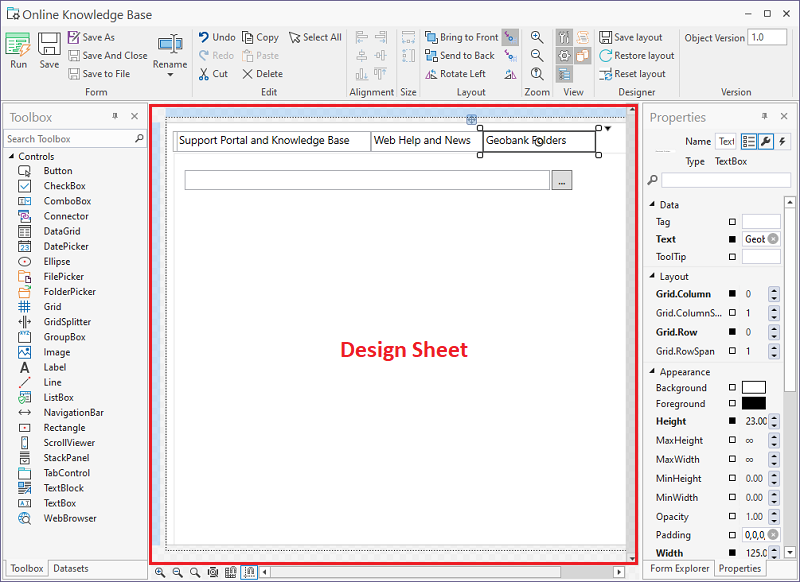800x582 pixels.
Task: Toggle the categorized view button in Properties
Action: coord(746,142)
